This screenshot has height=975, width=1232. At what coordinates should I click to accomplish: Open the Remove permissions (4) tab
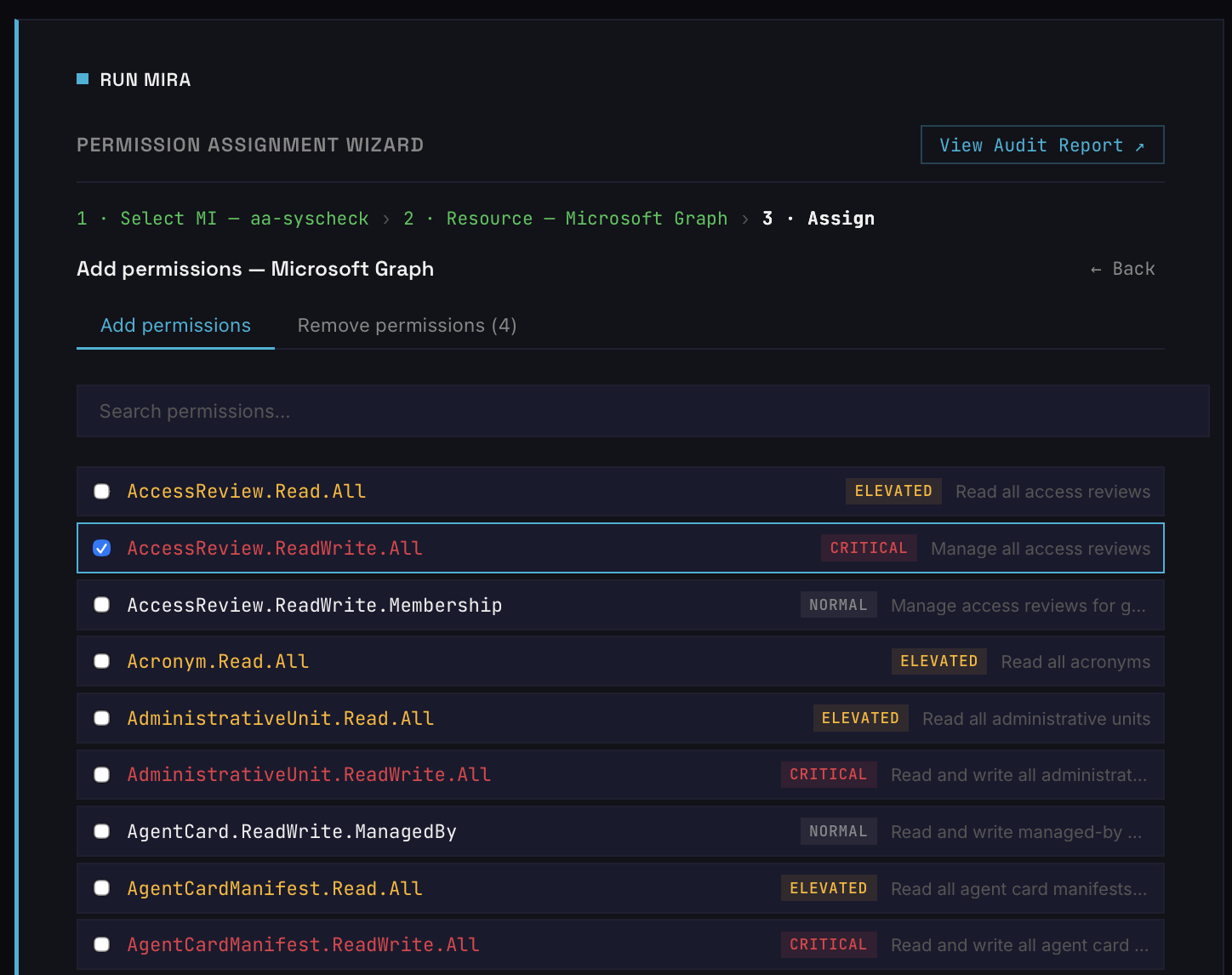click(x=407, y=326)
